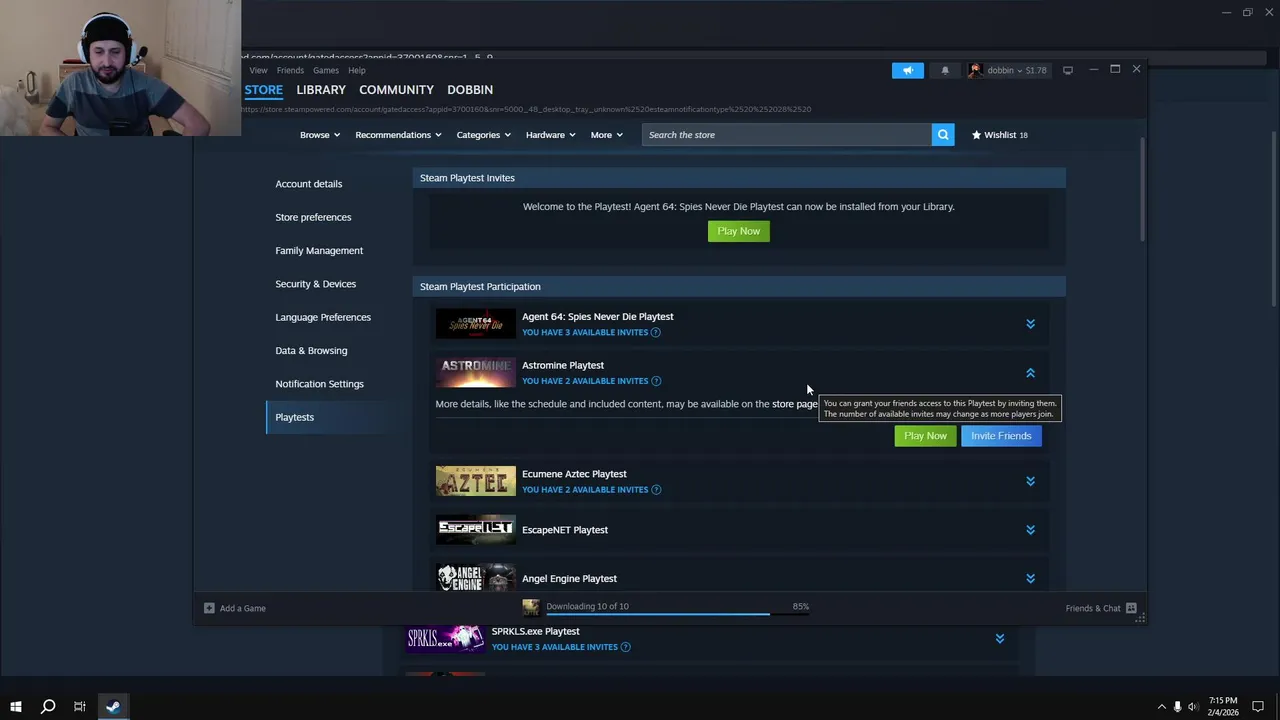Image resolution: width=1280 pixels, height=720 pixels.
Task: Open Family Management in sidebar
Action: click(319, 251)
